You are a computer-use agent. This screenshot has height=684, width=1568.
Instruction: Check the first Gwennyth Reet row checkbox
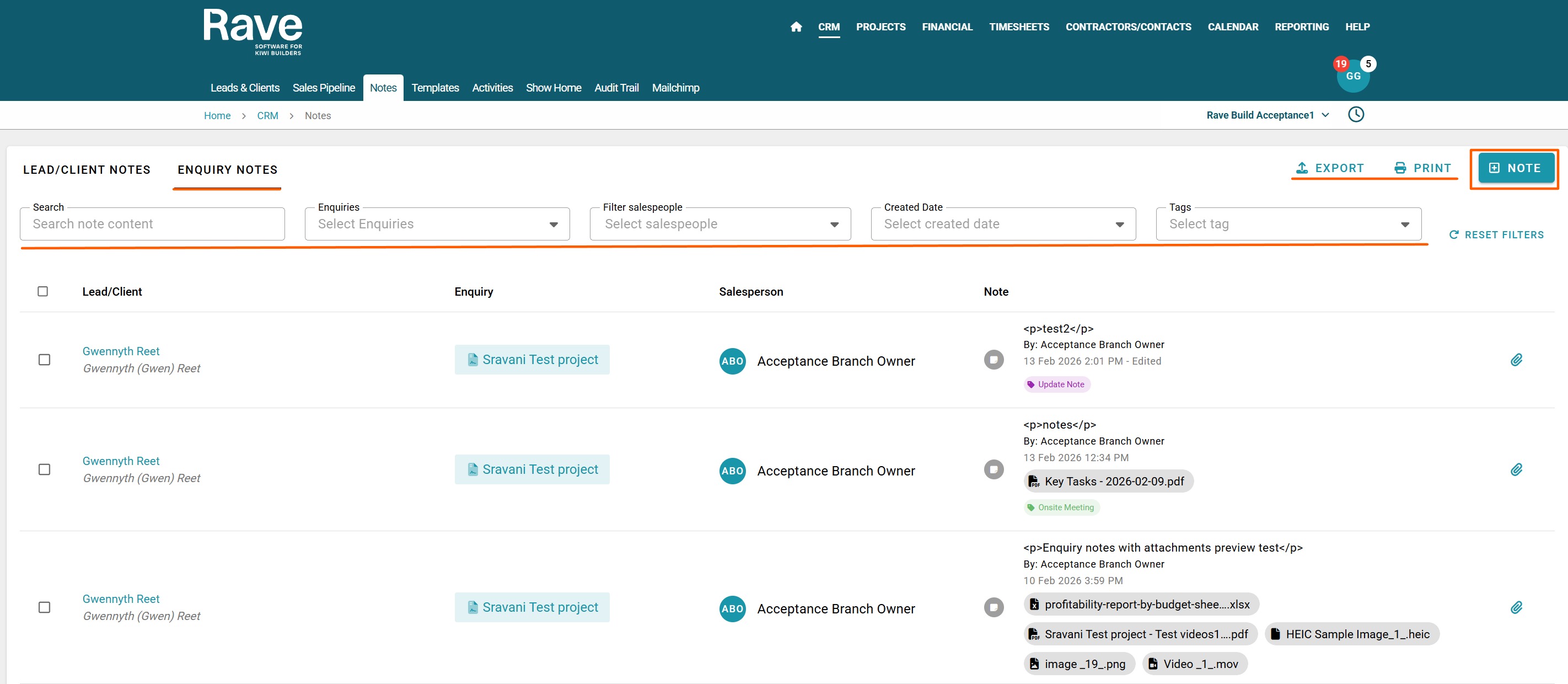pos(45,360)
